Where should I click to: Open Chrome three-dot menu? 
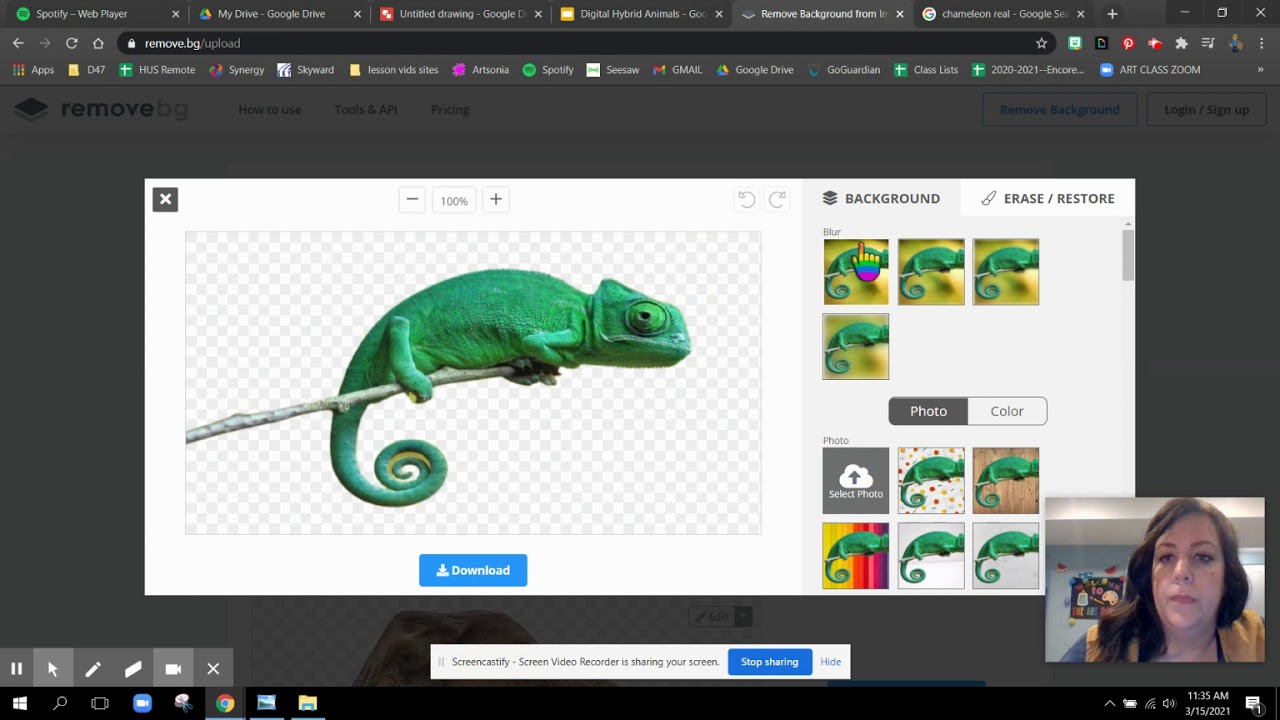click(x=1262, y=43)
